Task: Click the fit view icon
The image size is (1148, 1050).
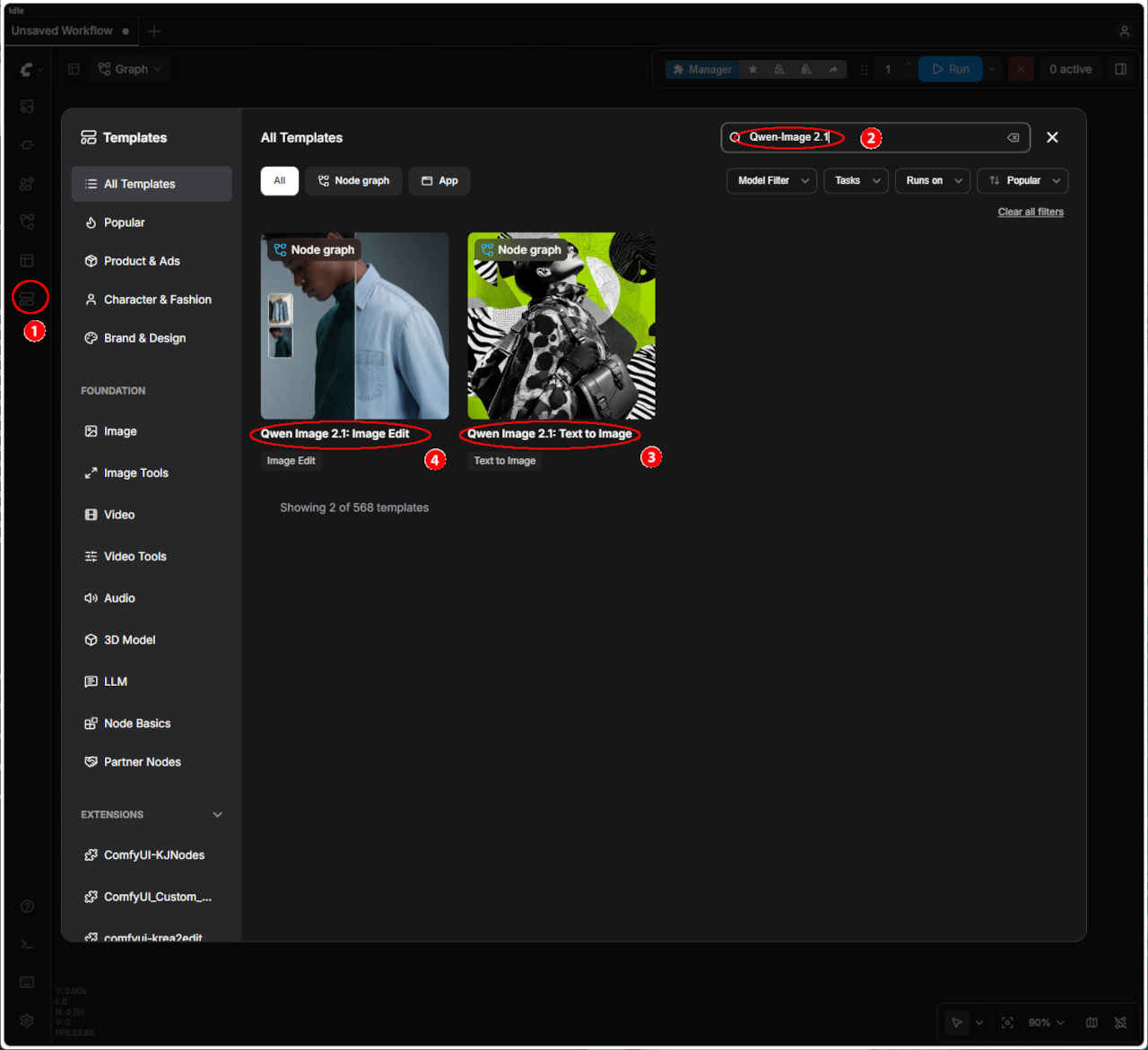Action: pos(1007,1022)
